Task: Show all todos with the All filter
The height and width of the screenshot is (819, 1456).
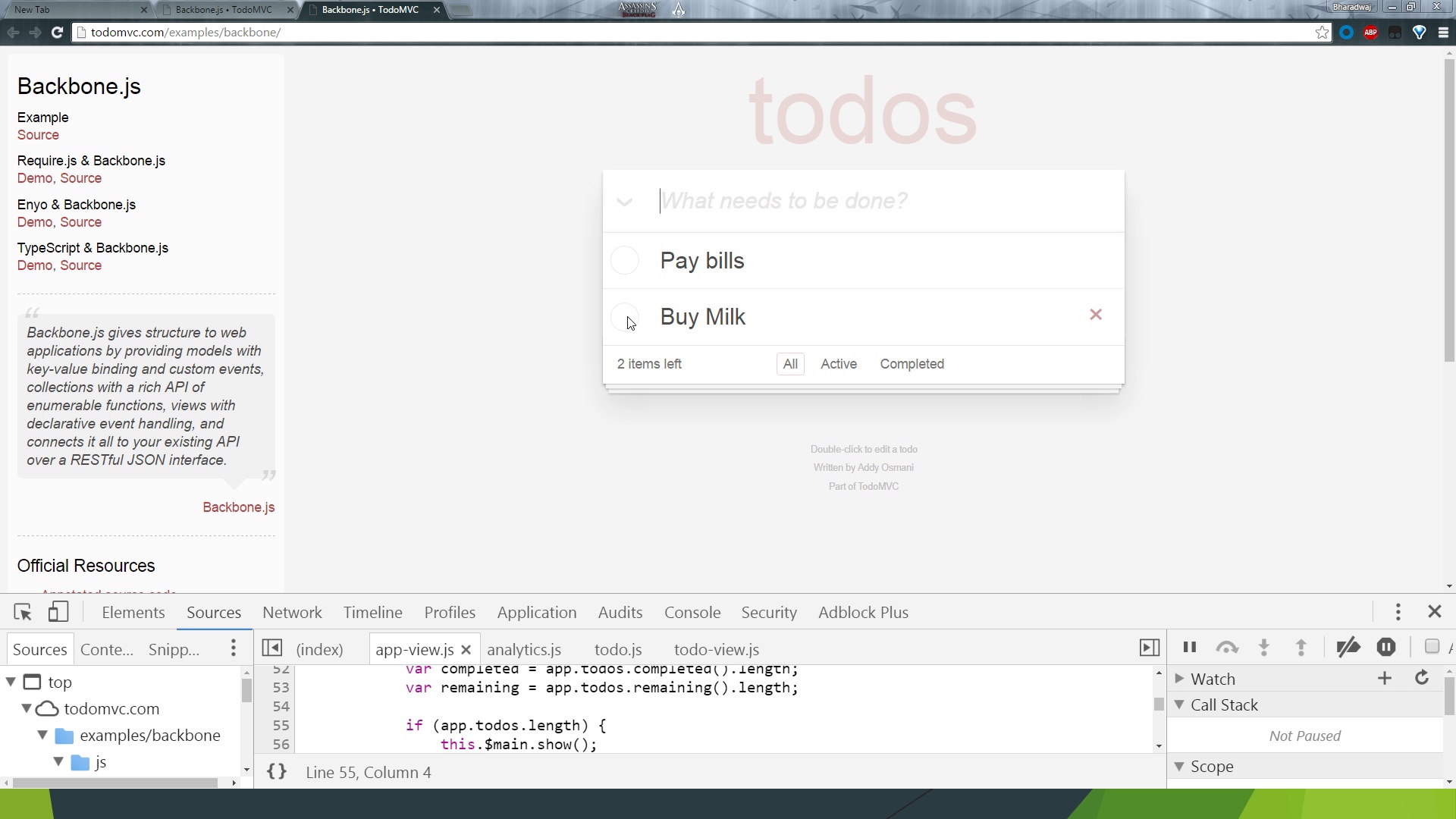Action: (790, 364)
